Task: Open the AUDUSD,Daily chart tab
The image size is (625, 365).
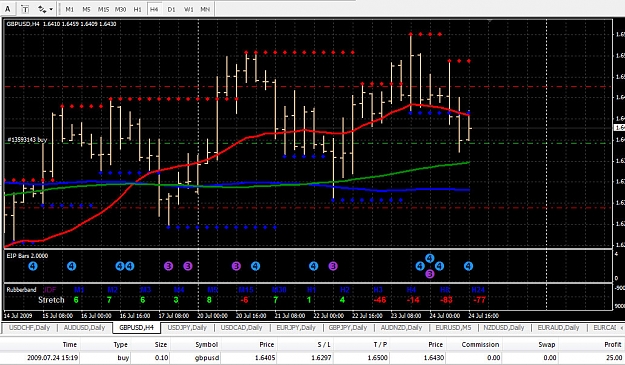Action: (84, 328)
